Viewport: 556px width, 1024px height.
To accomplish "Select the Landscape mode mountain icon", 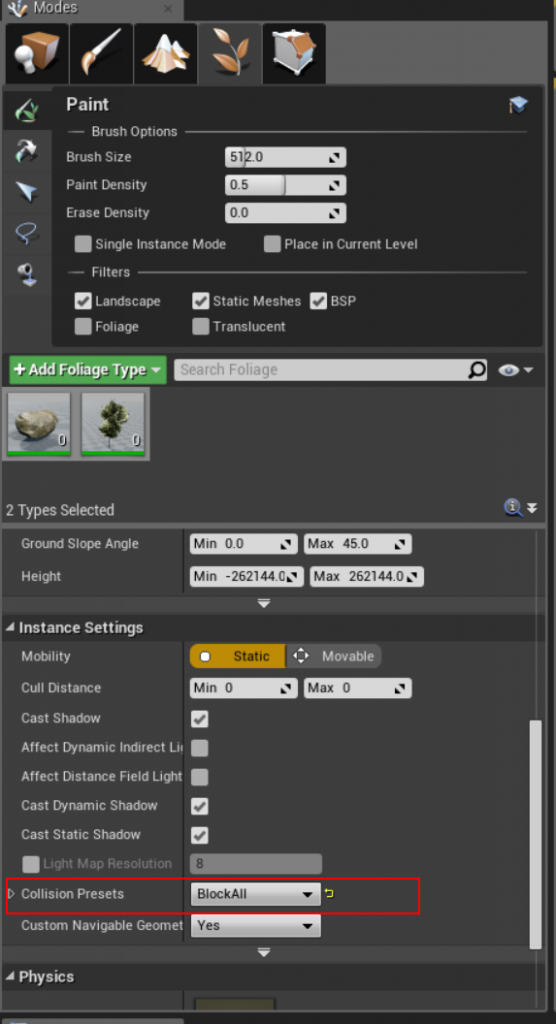I will [x=165, y=54].
